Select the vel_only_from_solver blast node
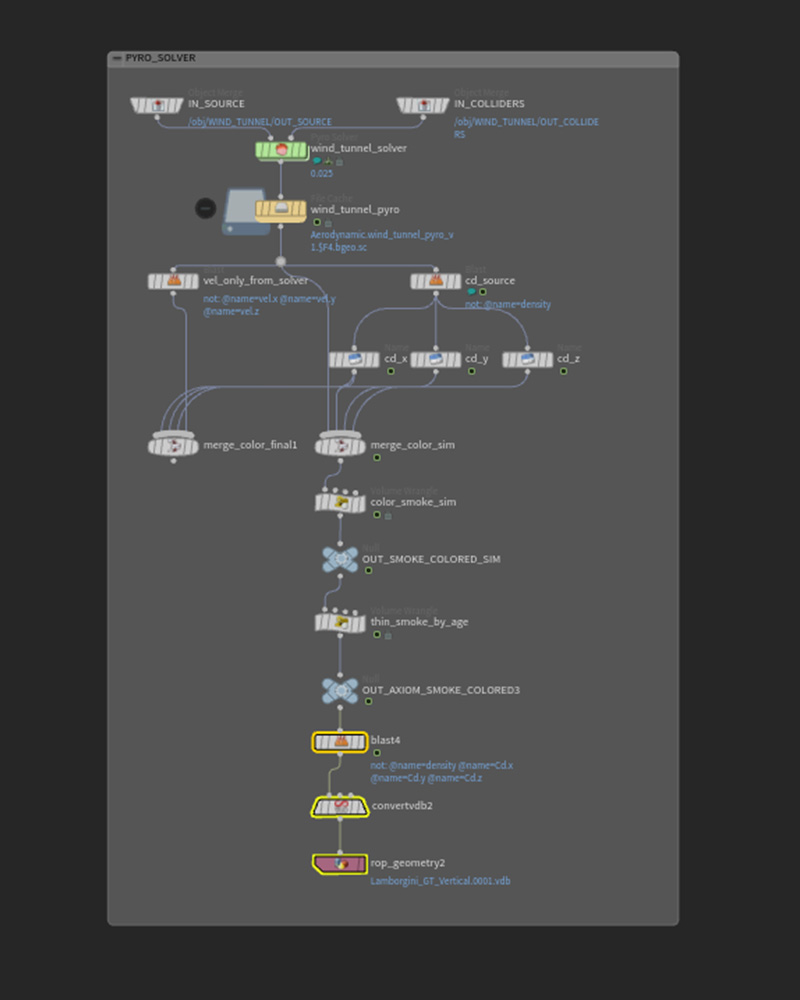The height and width of the screenshot is (1000, 800). [x=173, y=281]
